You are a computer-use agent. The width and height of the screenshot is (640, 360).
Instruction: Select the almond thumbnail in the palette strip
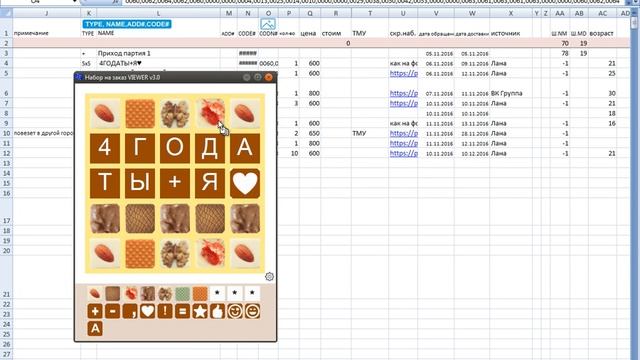(95, 293)
